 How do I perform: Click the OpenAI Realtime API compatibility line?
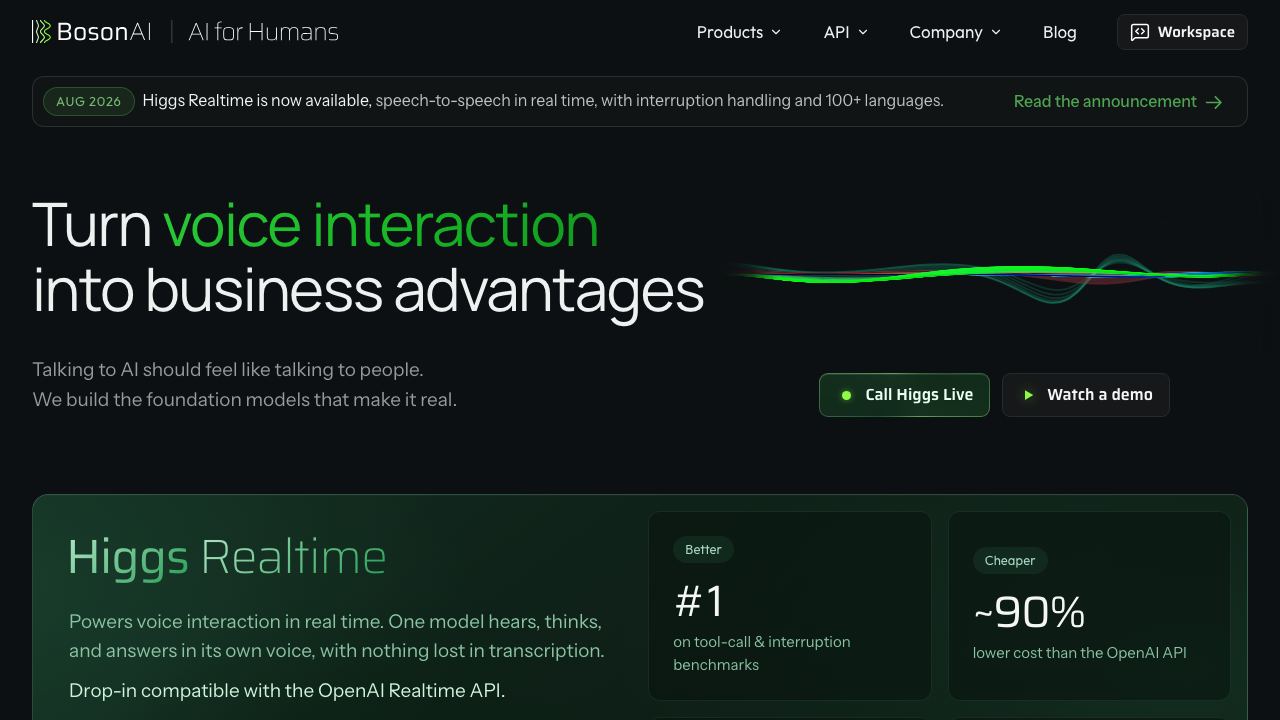click(x=287, y=690)
